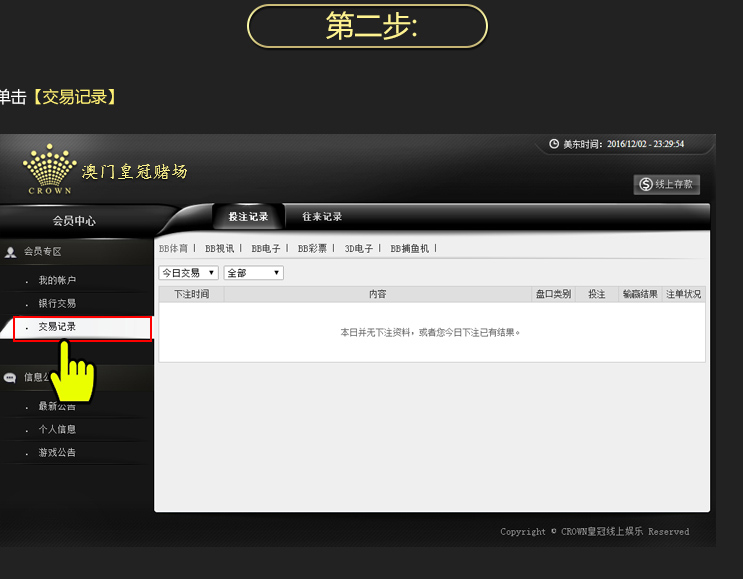Select the BB捕鱼机 category link
Image resolution: width=743 pixels, height=579 pixels.
point(409,248)
